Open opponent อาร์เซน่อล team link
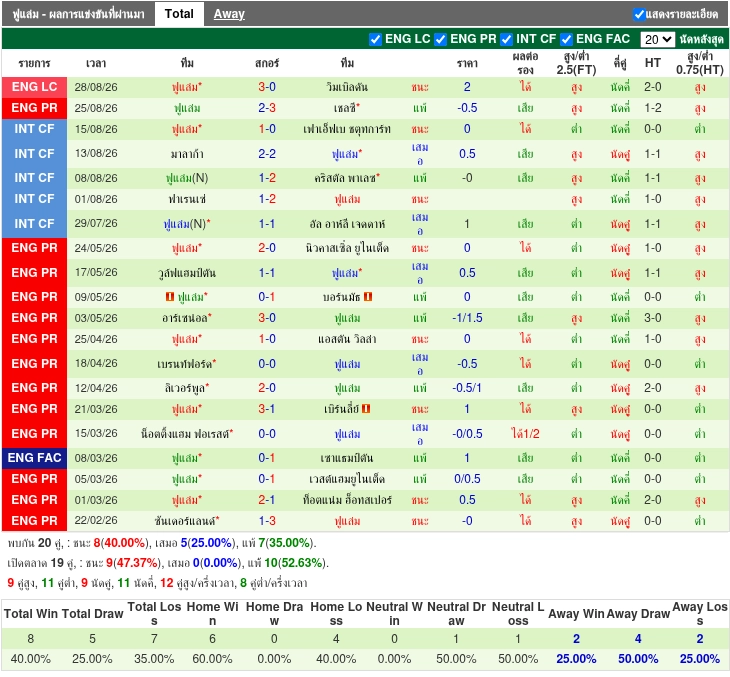730x677 pixels. click(187, 318)
